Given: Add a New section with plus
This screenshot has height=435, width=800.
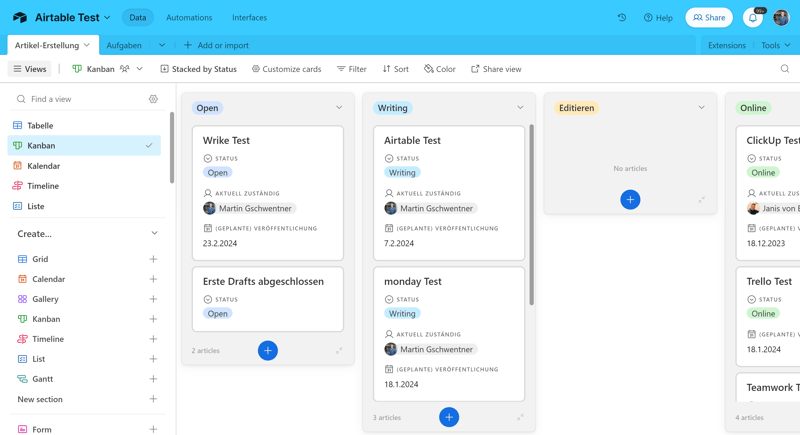Looking at the screenshot, I should point(153,399).
